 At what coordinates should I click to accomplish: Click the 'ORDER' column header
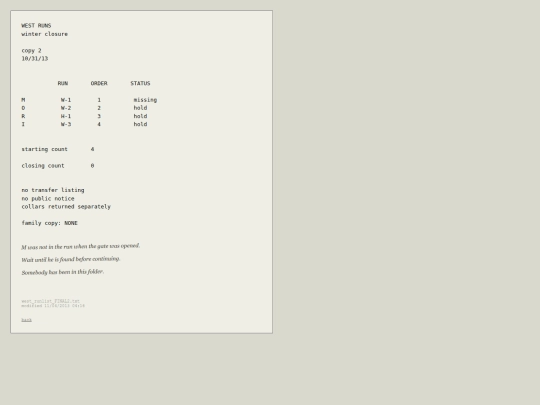click(99, 83)
